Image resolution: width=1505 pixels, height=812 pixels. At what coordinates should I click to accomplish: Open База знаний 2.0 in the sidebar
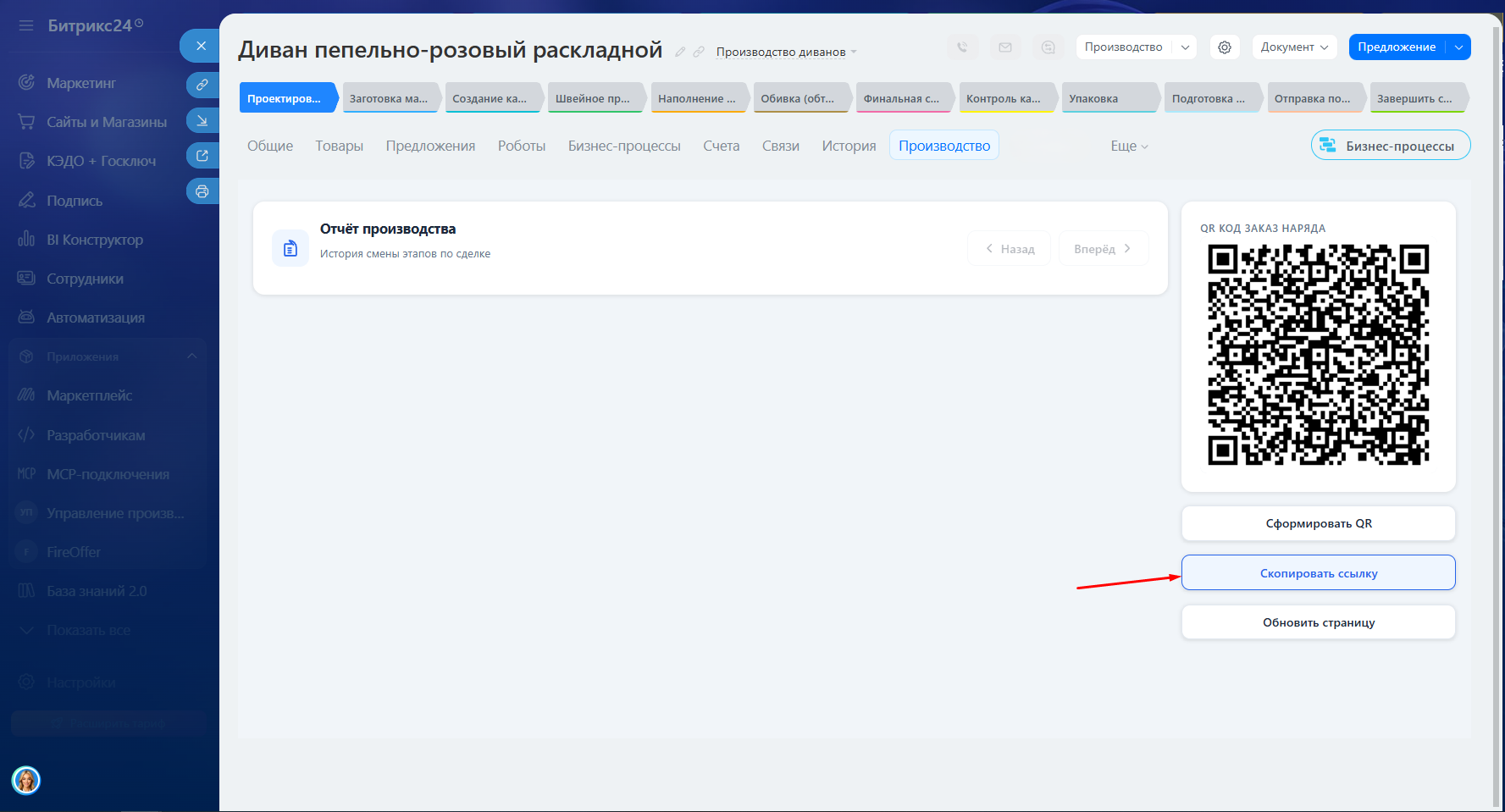pyautogui.click(x=97, y=591)
